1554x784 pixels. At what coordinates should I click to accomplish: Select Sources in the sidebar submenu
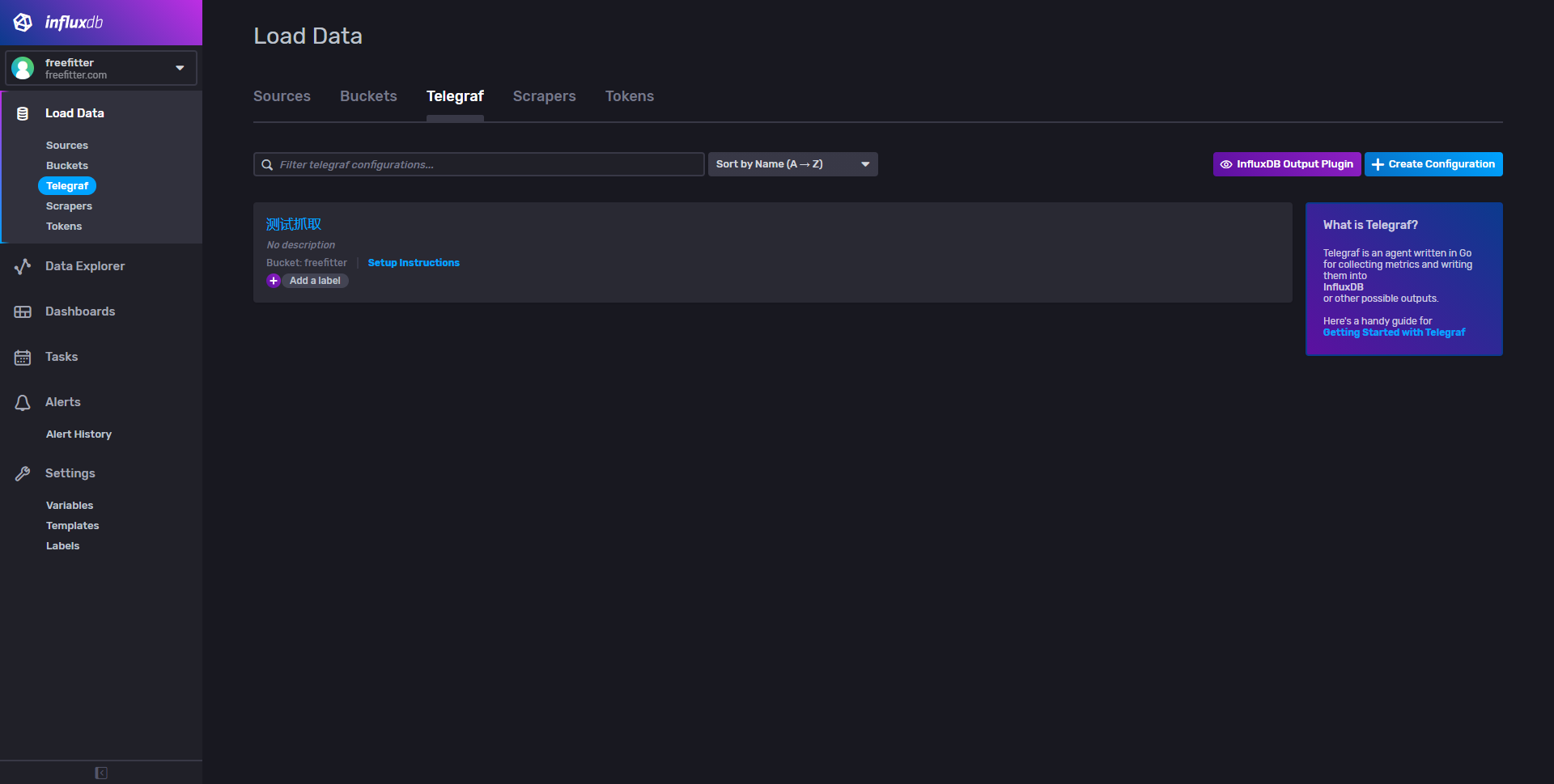pyautogui.click(x=67, y=146)
